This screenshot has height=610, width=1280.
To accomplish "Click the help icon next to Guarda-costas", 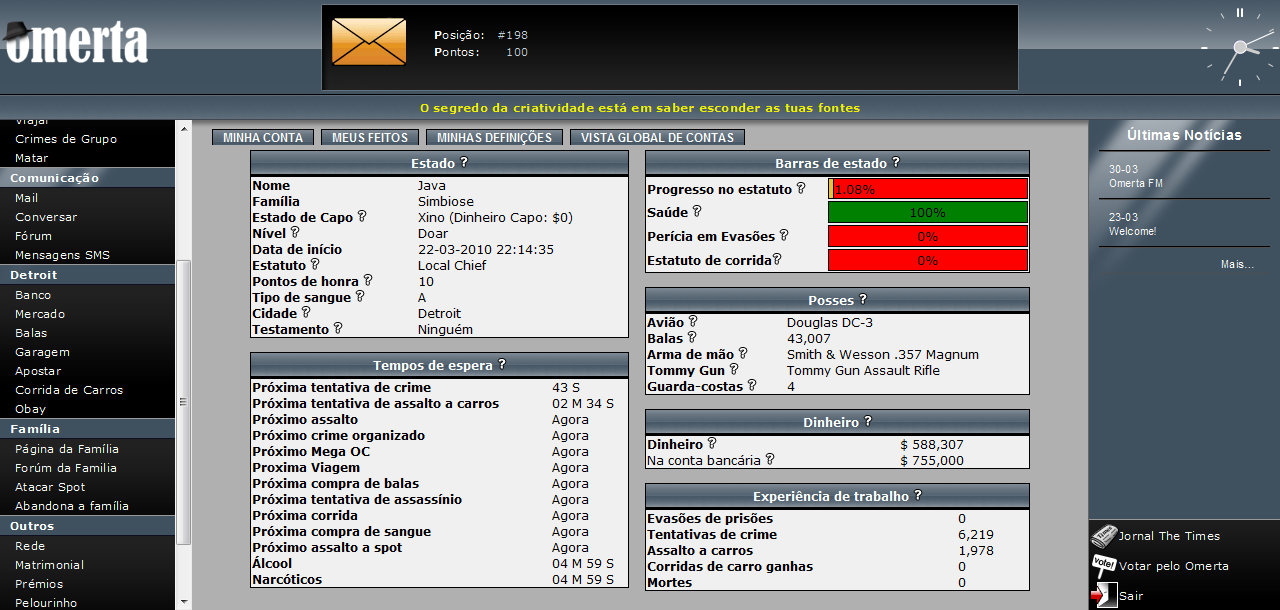I will (752, 385).
